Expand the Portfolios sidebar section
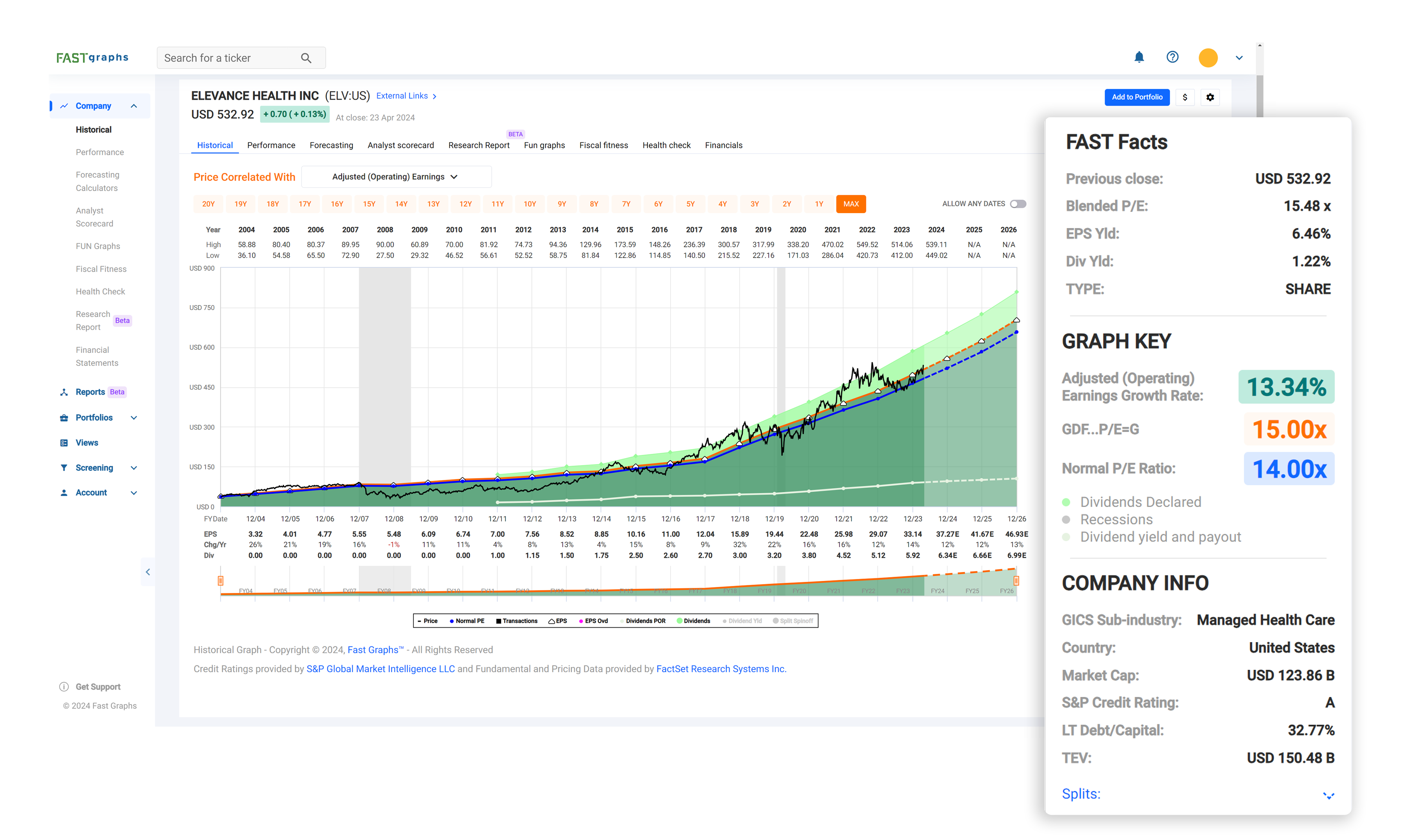This screenshot has height=840, width=1412. (134, 418)
